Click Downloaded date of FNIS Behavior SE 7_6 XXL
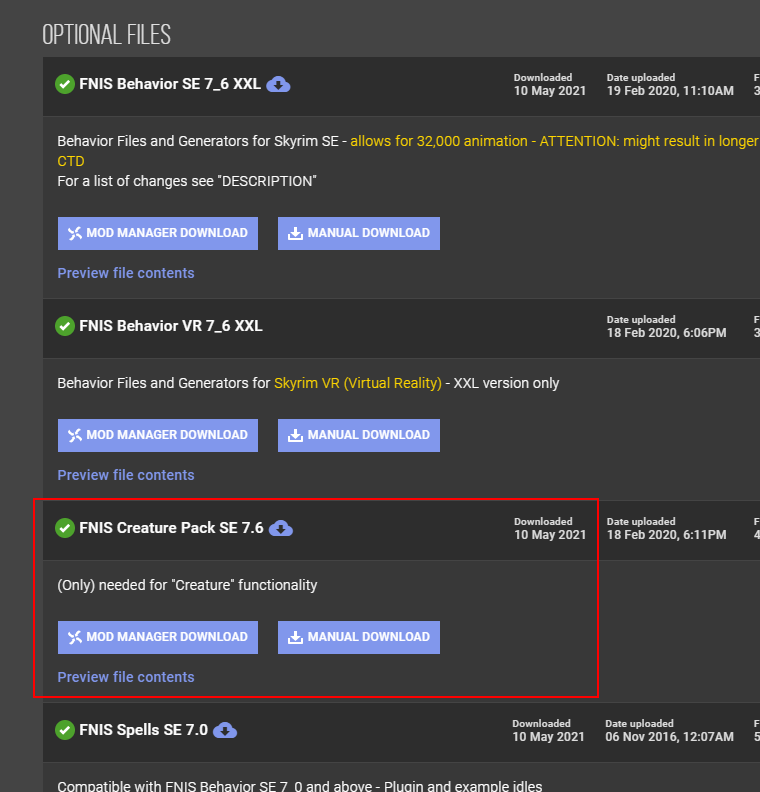 point(550,91)
